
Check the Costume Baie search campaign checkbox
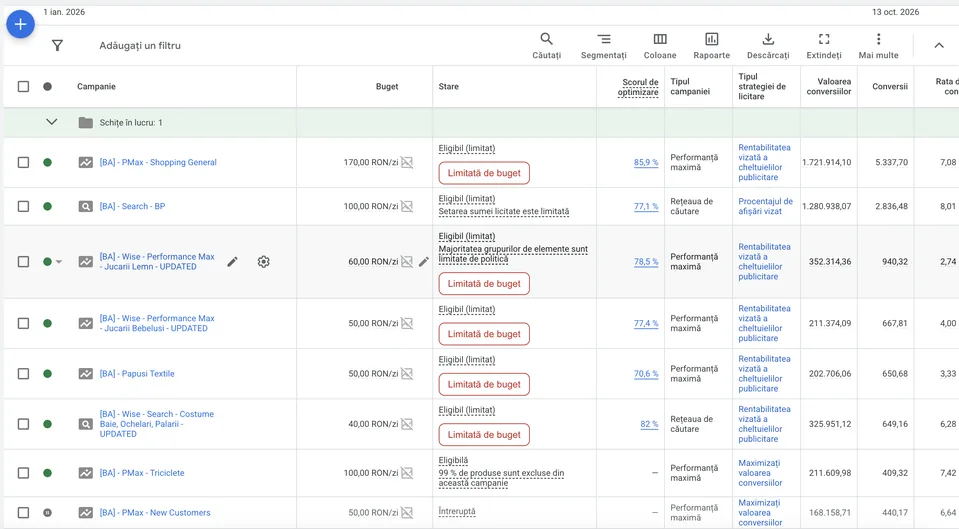(x=23, y=424)
